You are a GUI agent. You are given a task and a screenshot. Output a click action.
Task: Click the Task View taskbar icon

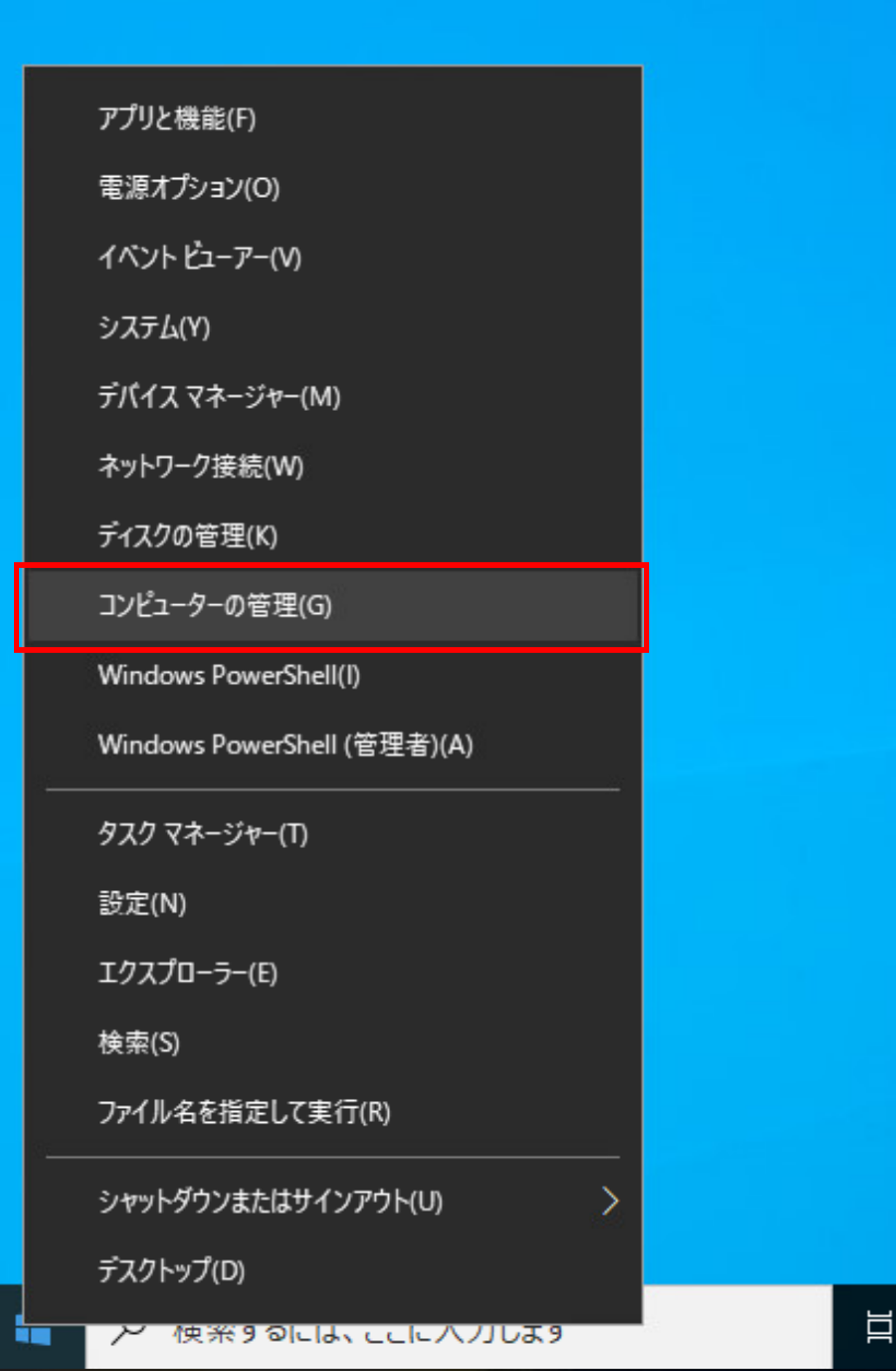point(879,1327)
